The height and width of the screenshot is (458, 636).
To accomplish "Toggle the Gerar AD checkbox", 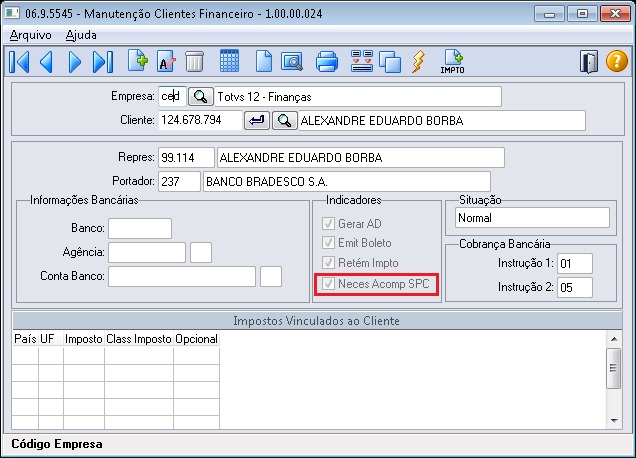I will point(328,224).
